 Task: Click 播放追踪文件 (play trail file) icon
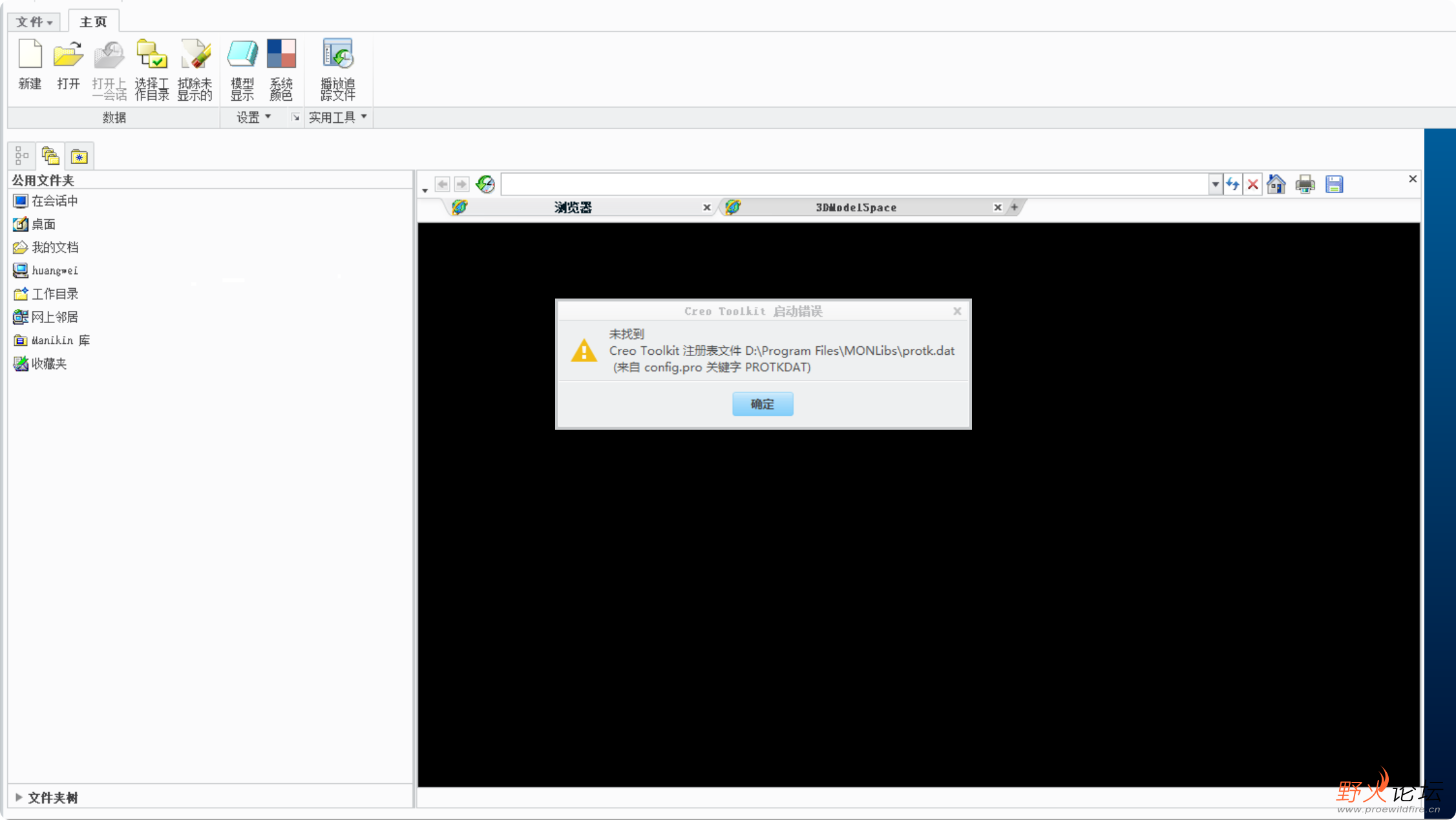337,70
